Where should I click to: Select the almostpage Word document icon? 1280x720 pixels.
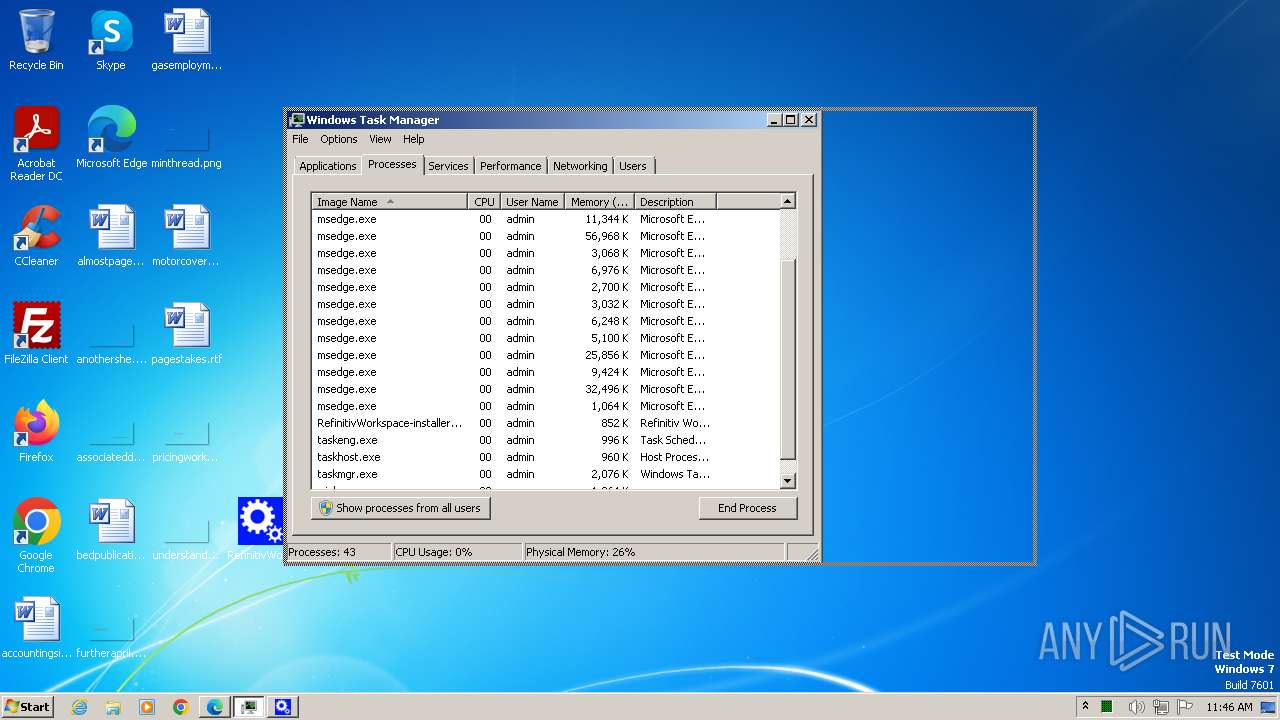click(x=111, y=235)
